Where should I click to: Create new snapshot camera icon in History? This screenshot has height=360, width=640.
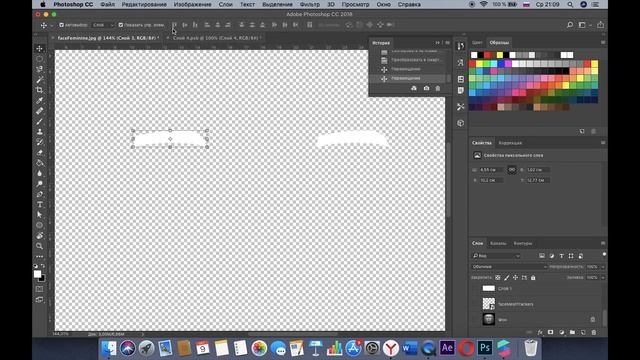426,88
